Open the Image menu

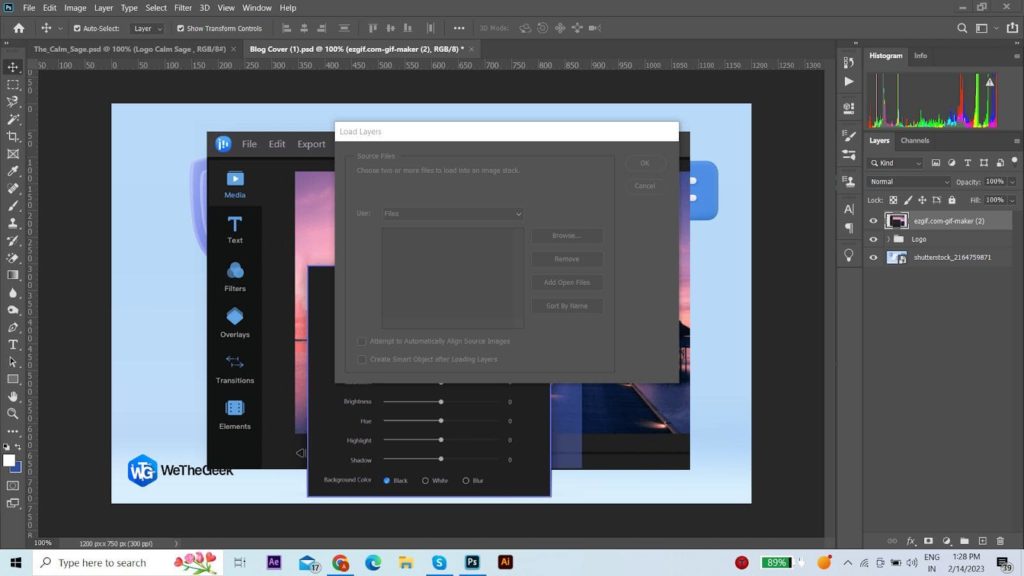75,8
